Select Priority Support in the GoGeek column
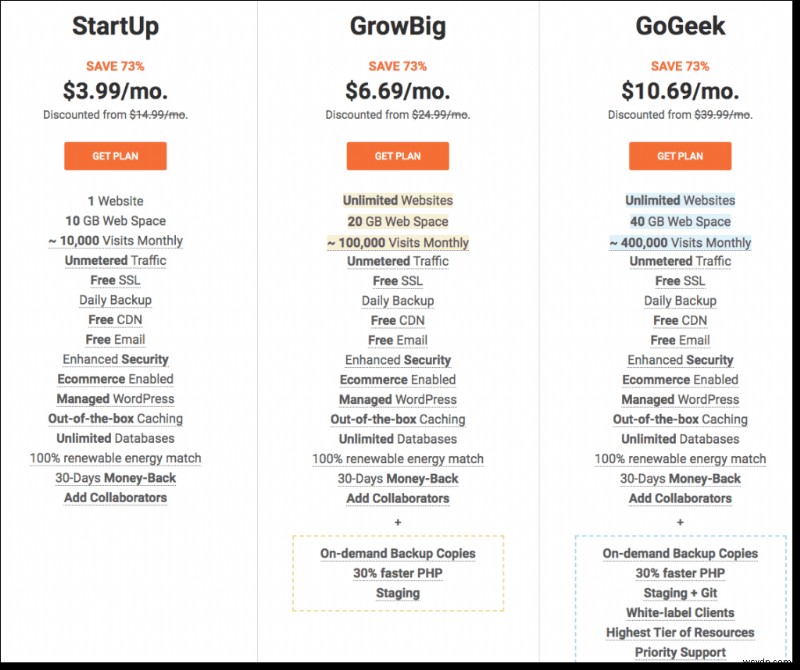800x670 pixels. click(x=680, y=652)
